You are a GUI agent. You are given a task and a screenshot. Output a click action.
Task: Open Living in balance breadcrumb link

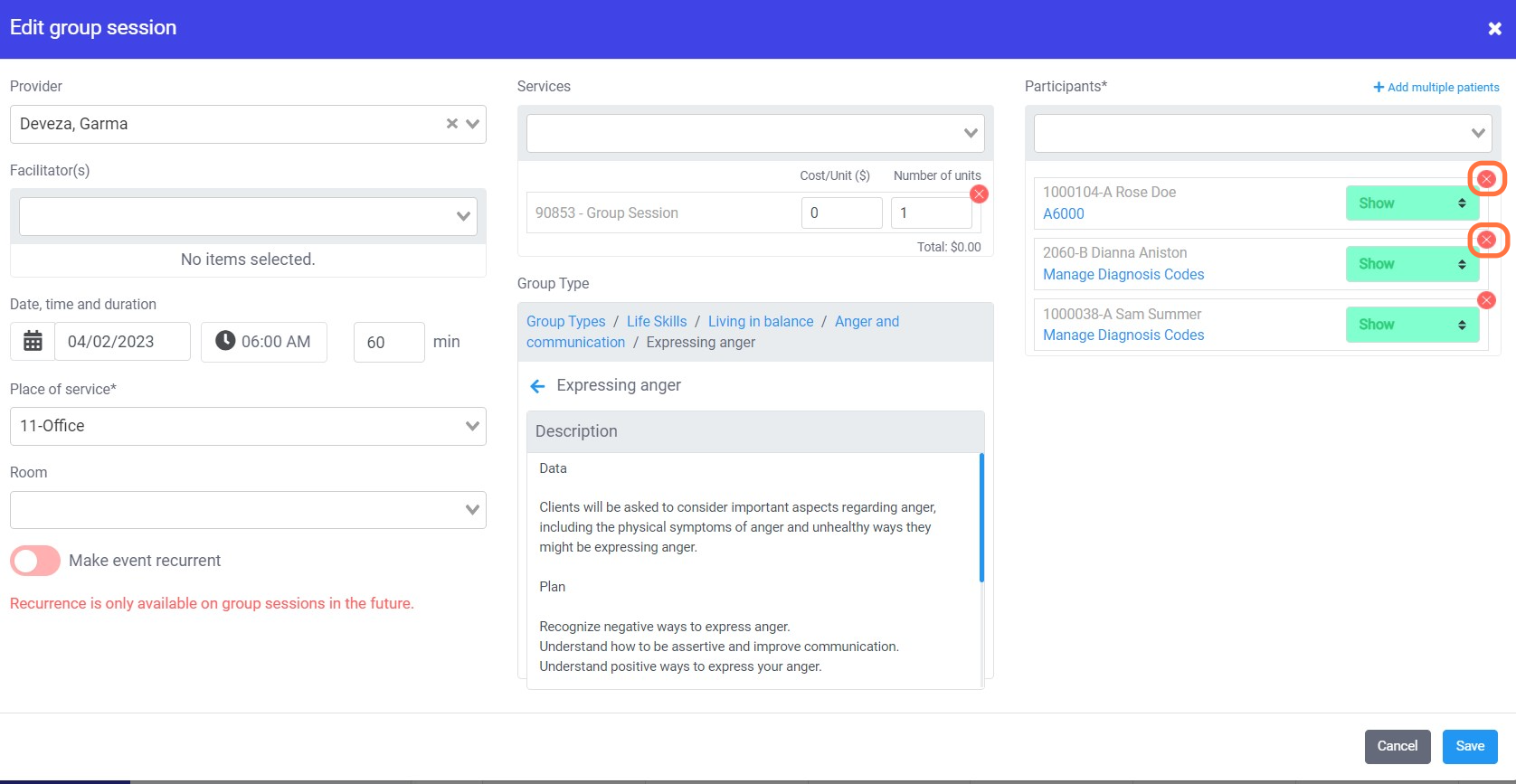[x=761, y=321]
